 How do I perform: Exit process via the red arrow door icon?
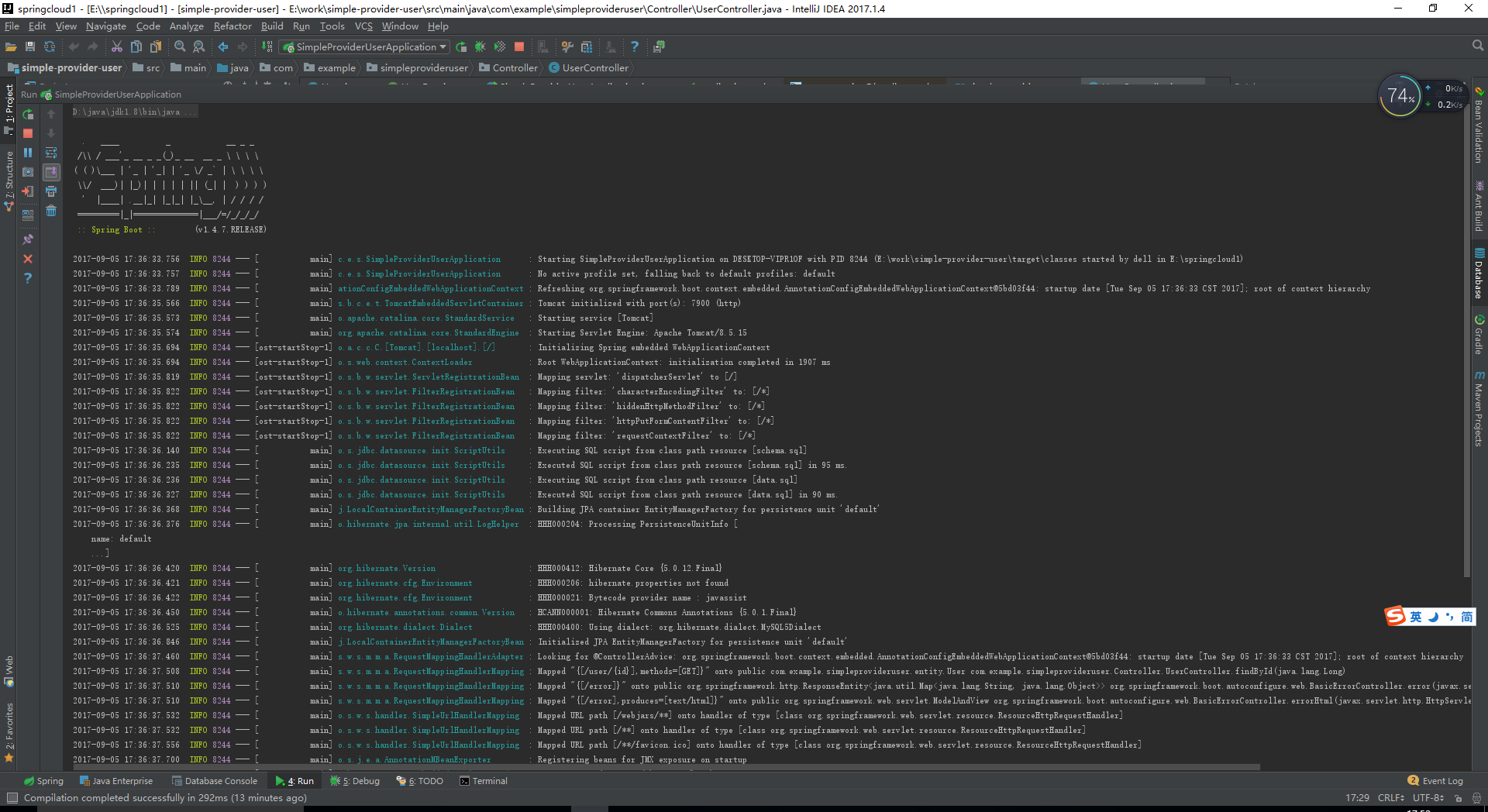pyautogui.click(x=28, y=191)
